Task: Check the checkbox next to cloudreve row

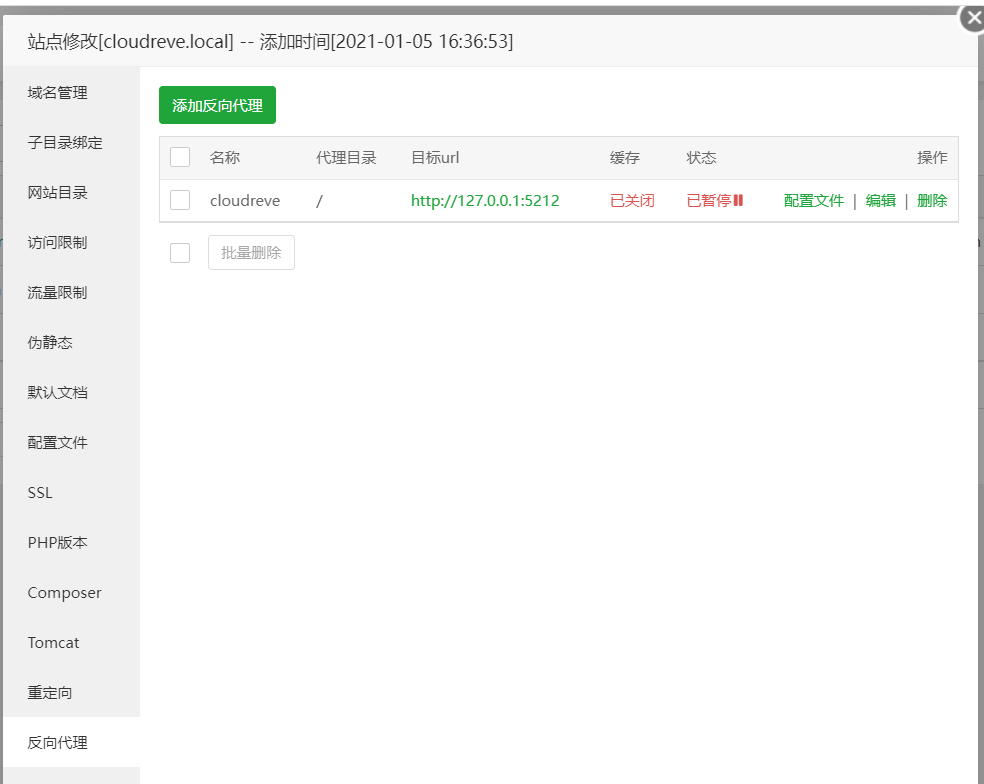Action: [179, 200]
